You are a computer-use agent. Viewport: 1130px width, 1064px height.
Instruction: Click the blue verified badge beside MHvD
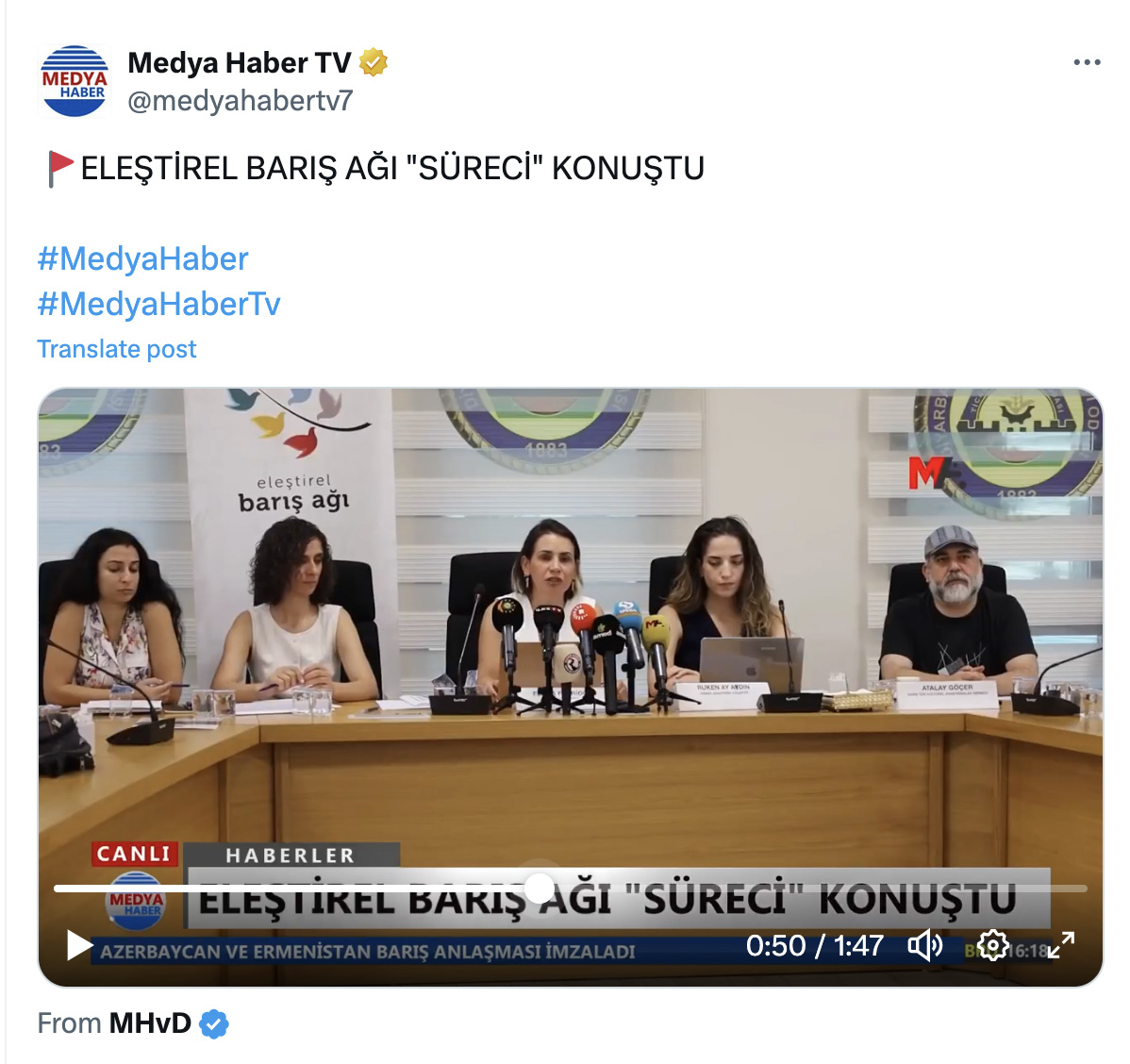[214, 1024]
